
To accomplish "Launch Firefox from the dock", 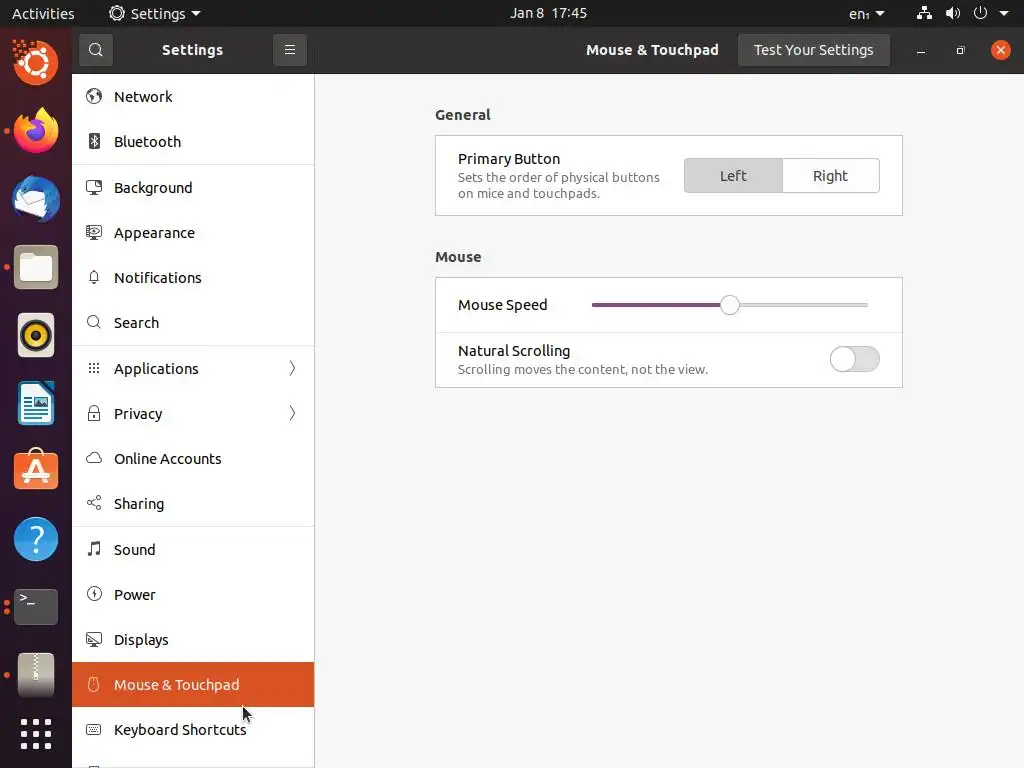I will [x=36, y=131].
